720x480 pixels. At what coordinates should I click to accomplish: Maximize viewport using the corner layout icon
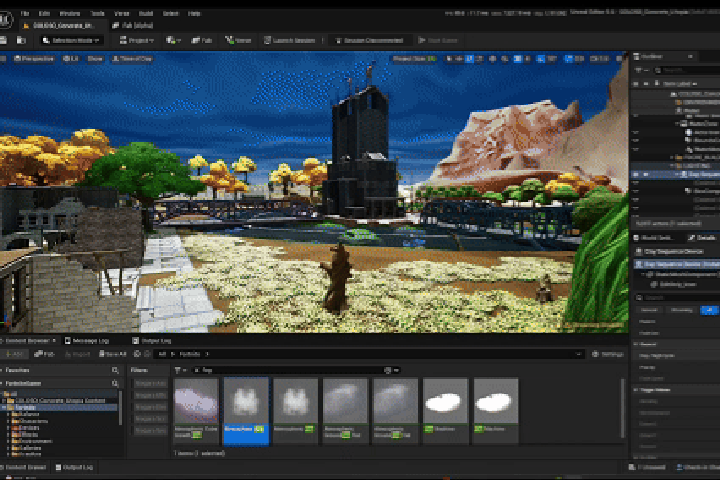pyautogui.click(x=619, y=59)
